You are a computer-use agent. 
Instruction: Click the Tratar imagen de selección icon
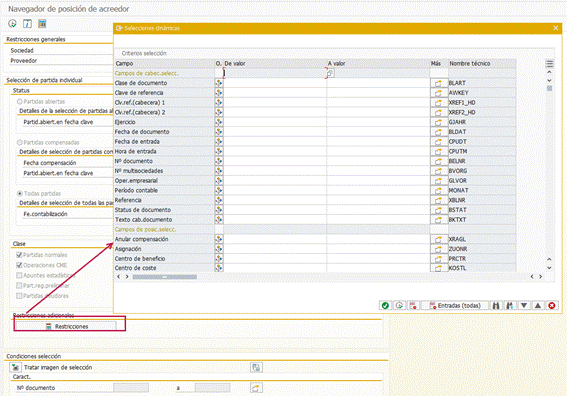[15, 368]
